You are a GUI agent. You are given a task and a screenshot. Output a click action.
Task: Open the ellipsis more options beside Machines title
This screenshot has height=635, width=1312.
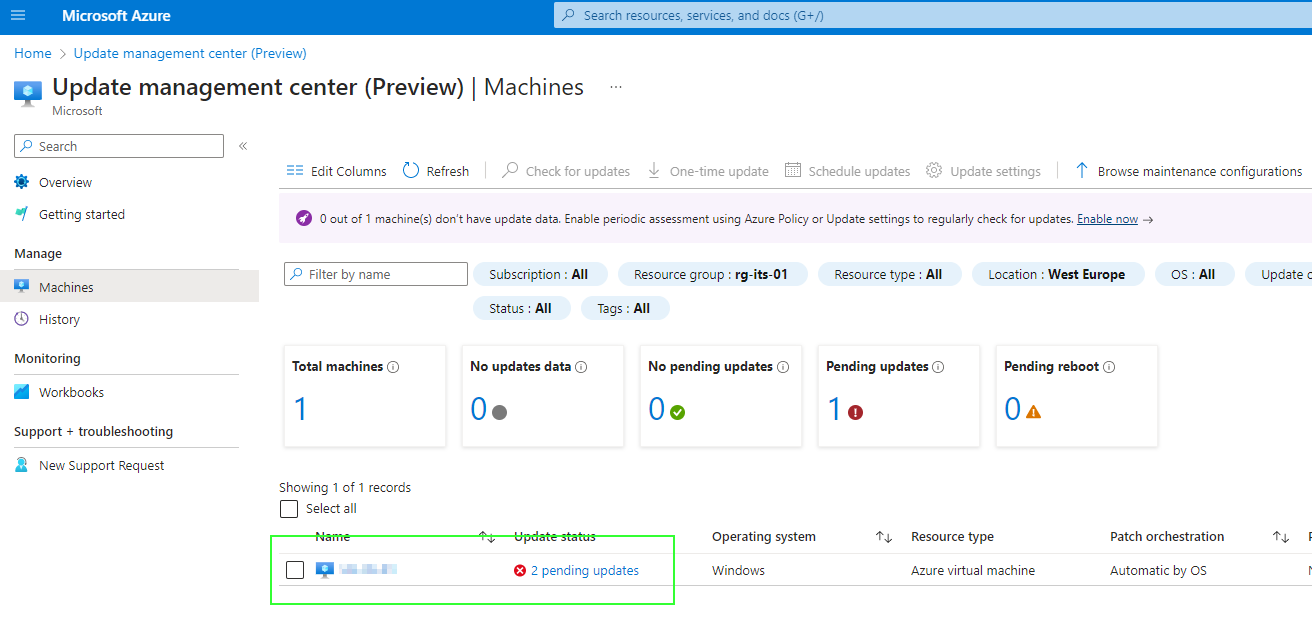(x=616, y=87)
